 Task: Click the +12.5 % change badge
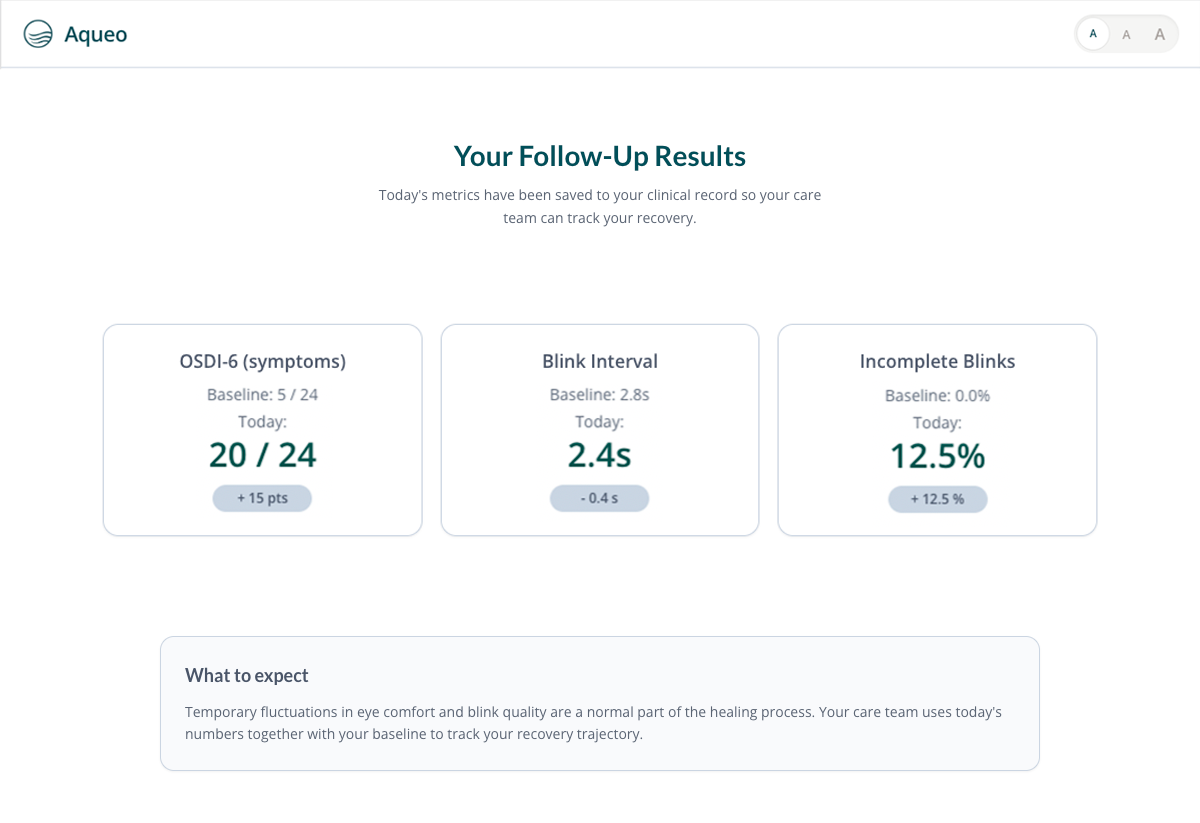point(937,499)
